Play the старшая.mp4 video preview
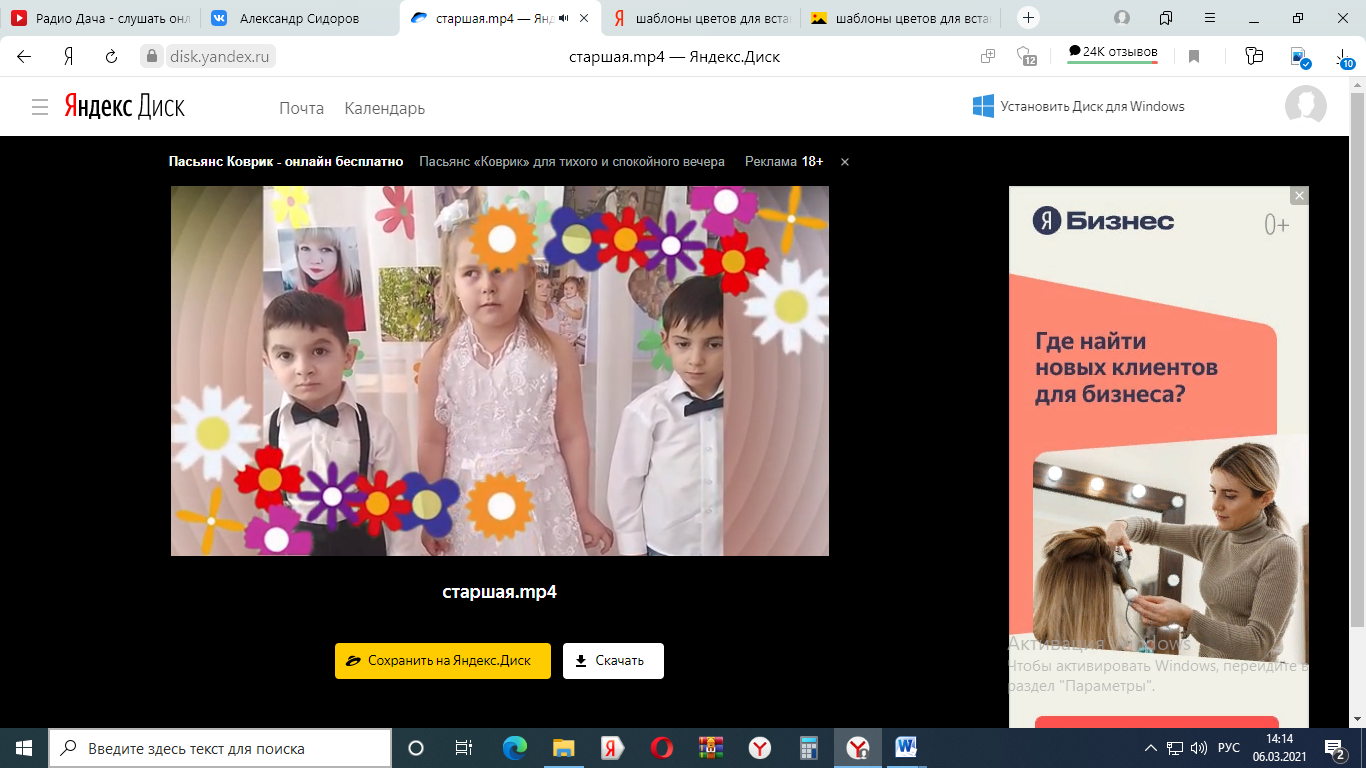 click(x=500, y=371)
